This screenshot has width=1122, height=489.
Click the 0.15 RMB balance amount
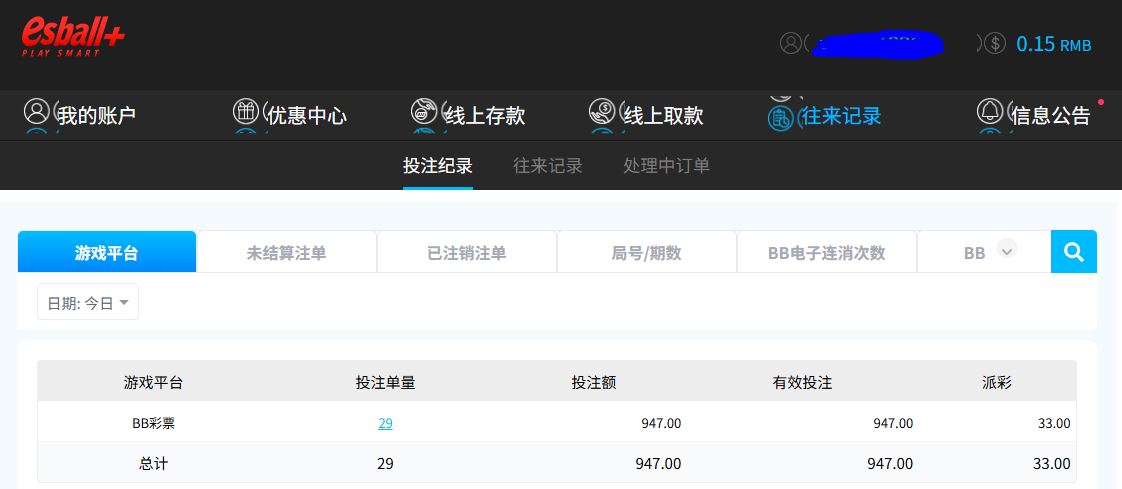tap(1053, 44)
